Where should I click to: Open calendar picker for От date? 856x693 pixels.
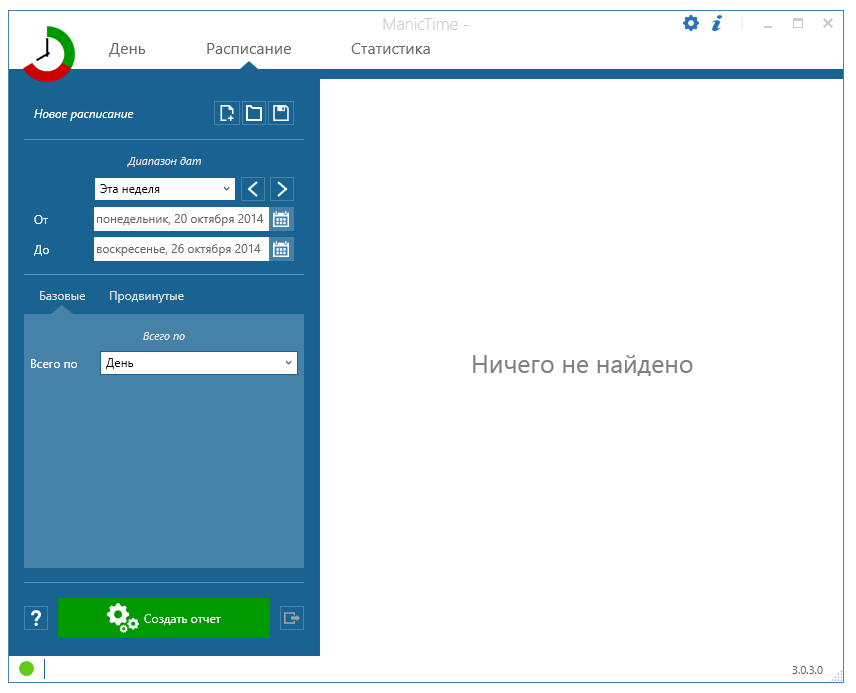[281, 219]
